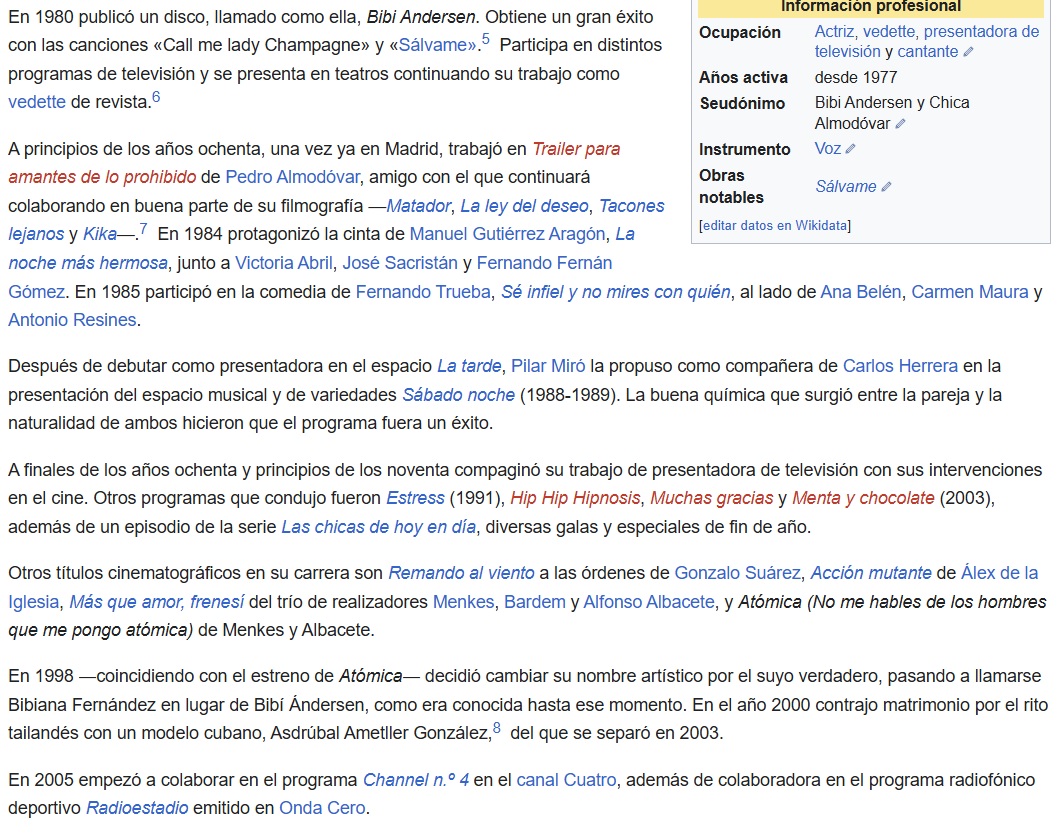Click the pencil edit icon after 'cantante'

968,52
